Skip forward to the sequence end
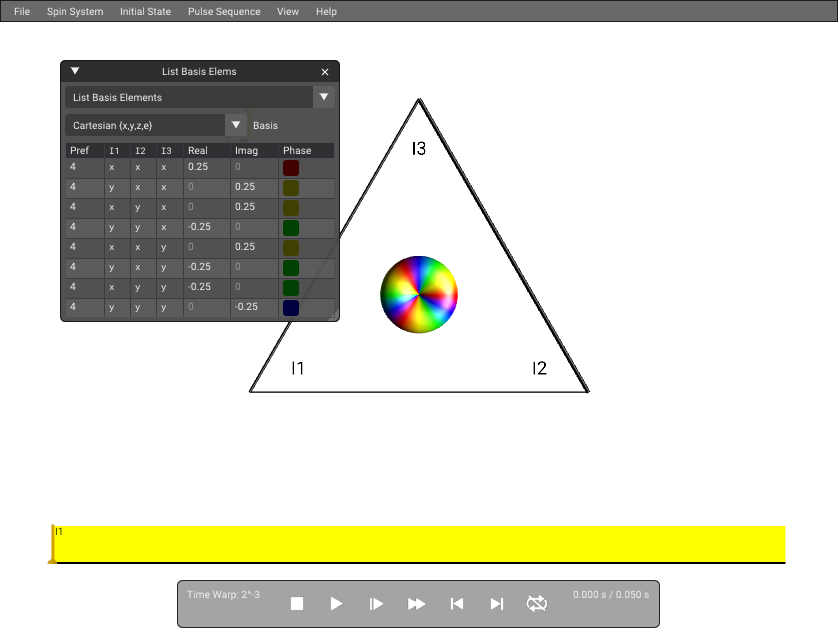 tap(496, 603)
